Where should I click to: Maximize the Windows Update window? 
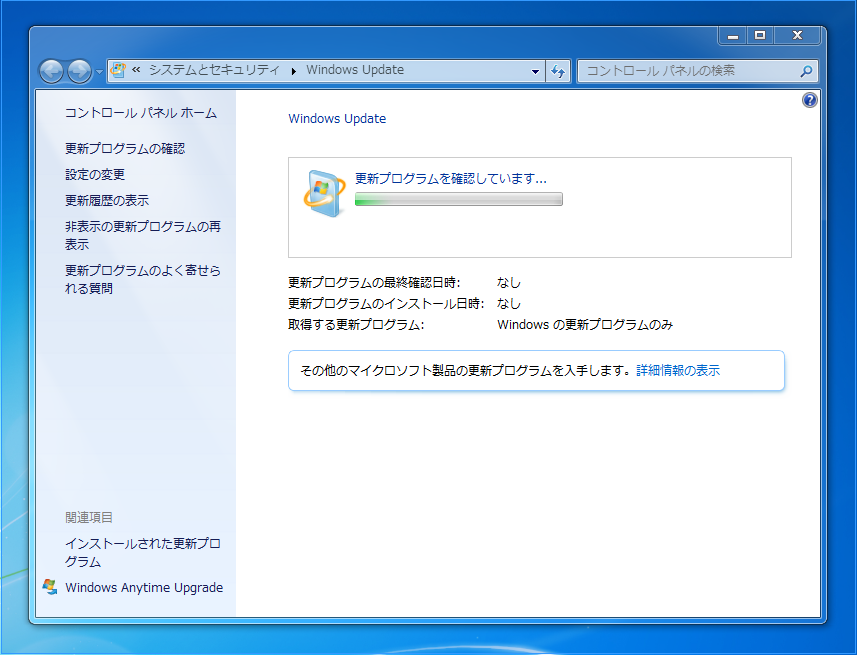pos(760,36)
